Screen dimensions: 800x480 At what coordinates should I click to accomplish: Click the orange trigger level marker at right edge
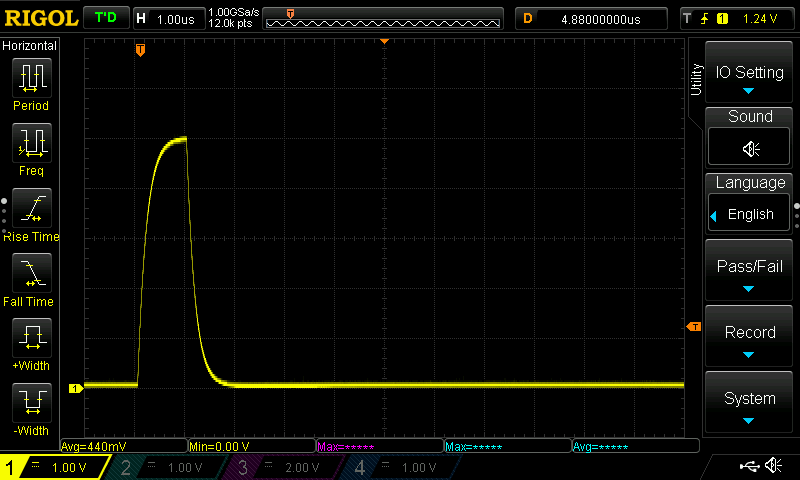pos(692,327)
